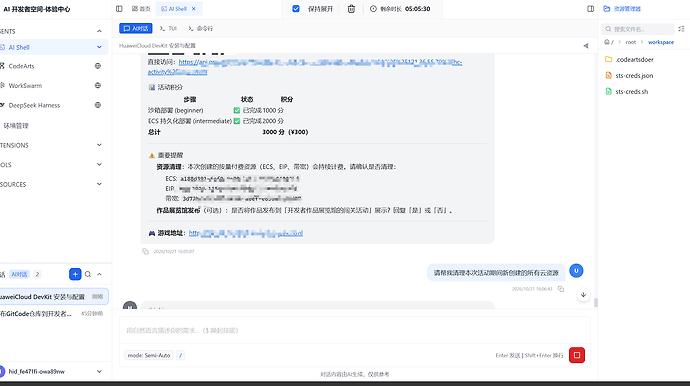Open the .codeartsdoer folder
This screenshot has height=386, width=690.
[x=634, y=59]
